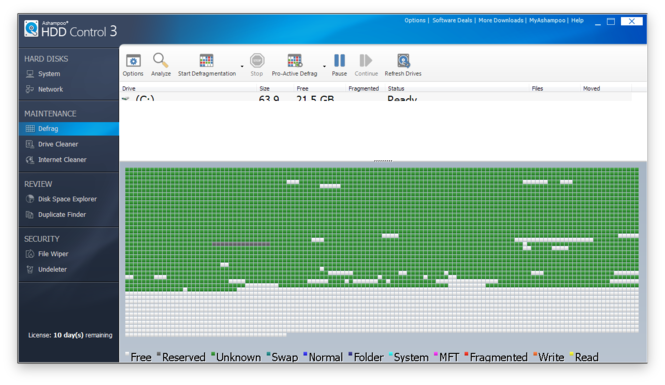Click the Folder legend color swatch
The height and width of the screenshot is (385, 665).
(350, 354)
